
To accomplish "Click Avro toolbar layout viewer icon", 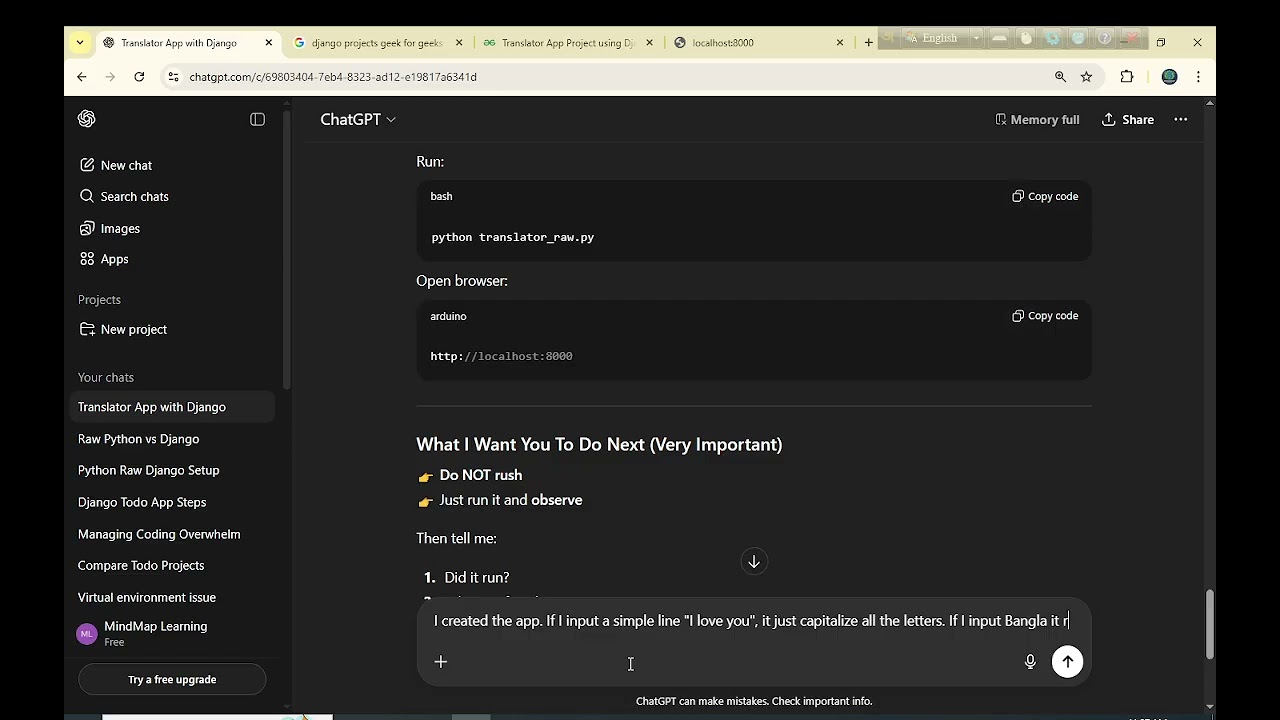I will click(998, 38).
